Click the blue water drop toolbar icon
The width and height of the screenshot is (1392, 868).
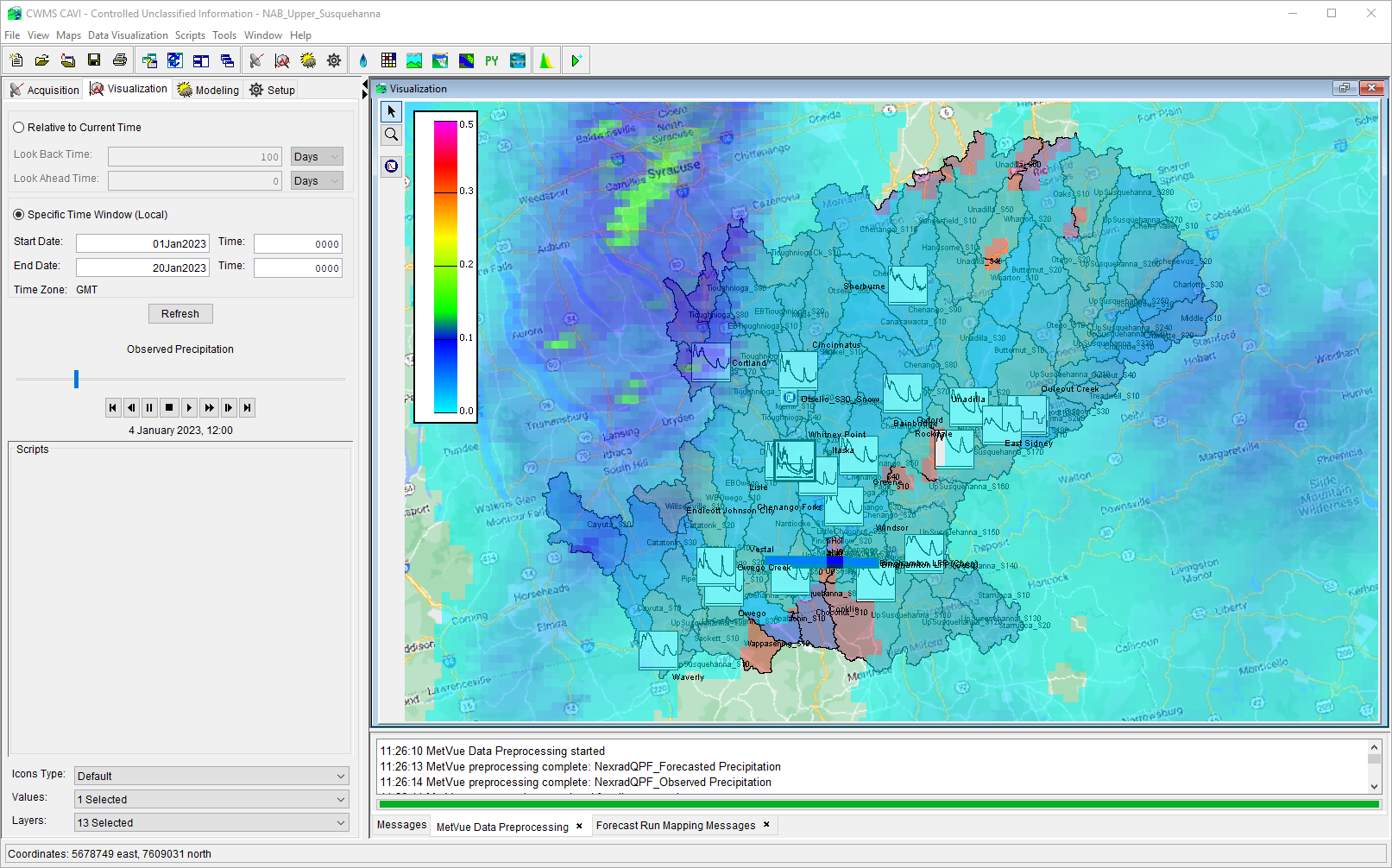pos(363,60)
